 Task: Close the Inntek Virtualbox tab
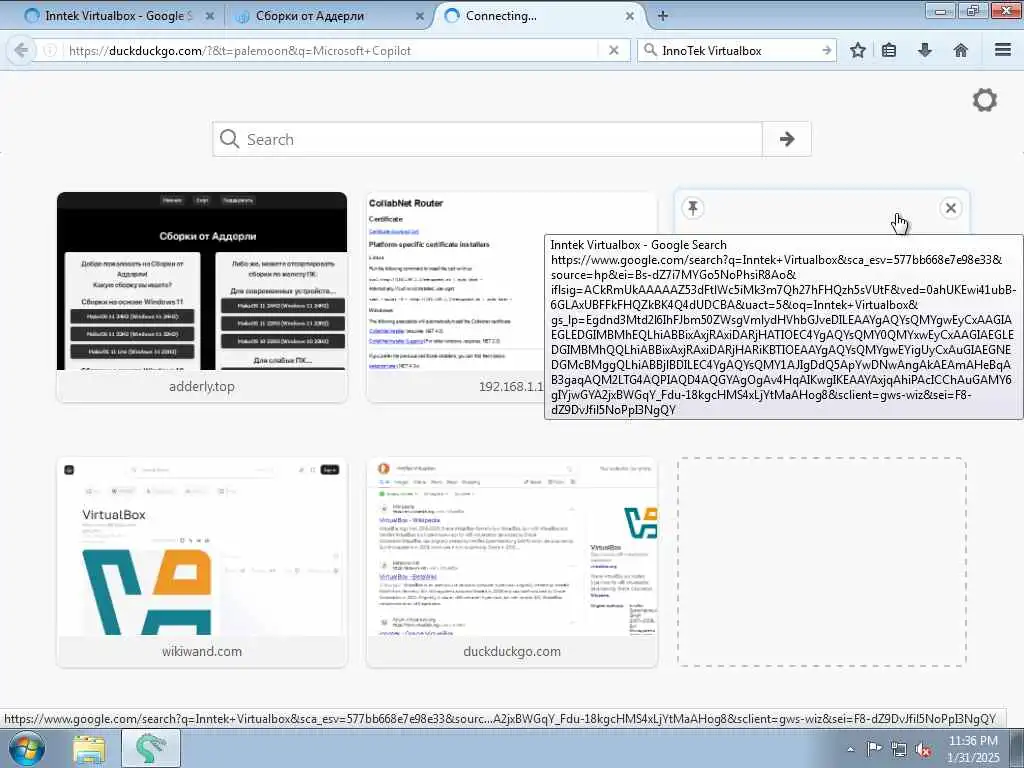[x=210, y=16]
